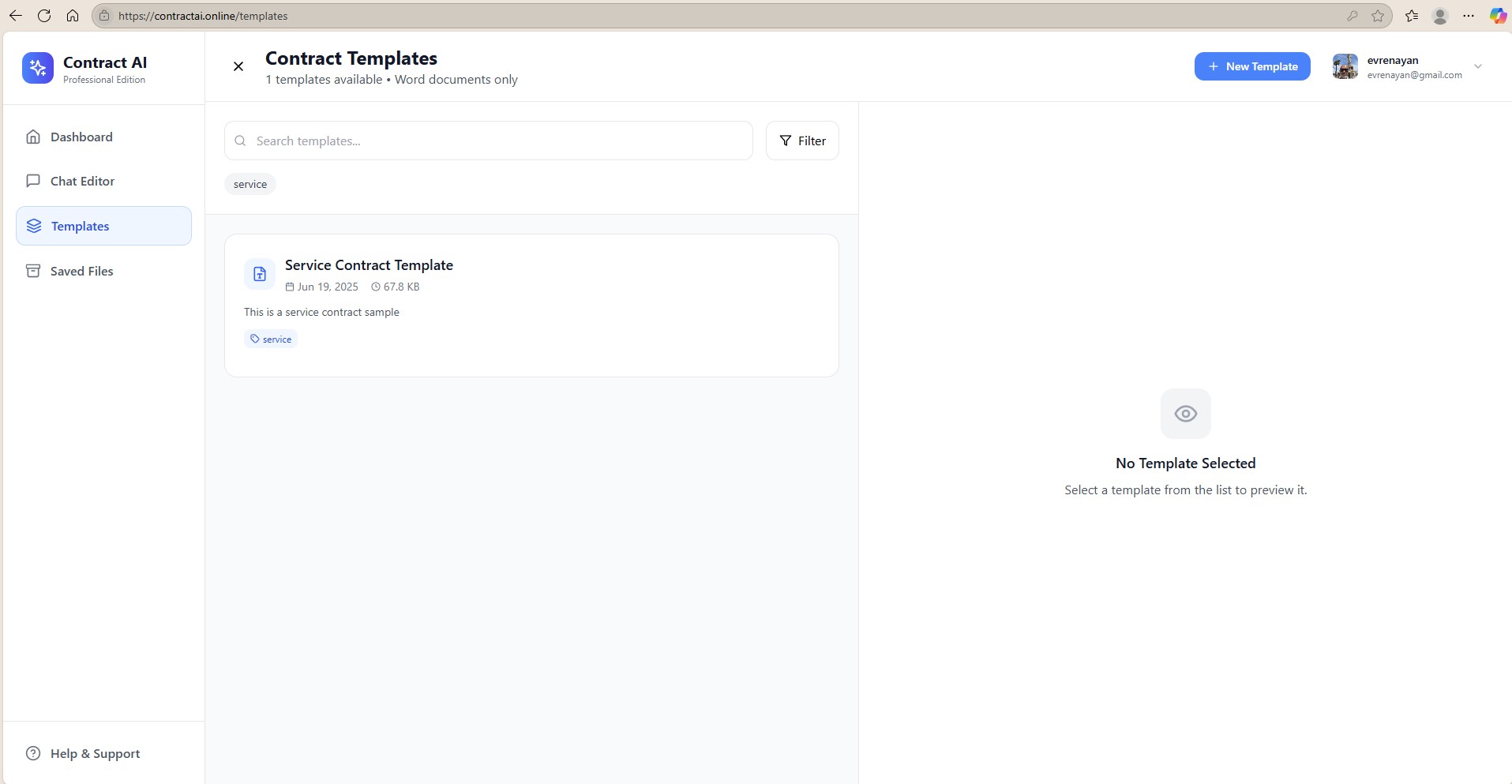Open browser profile icon

tap(1440, 16)
